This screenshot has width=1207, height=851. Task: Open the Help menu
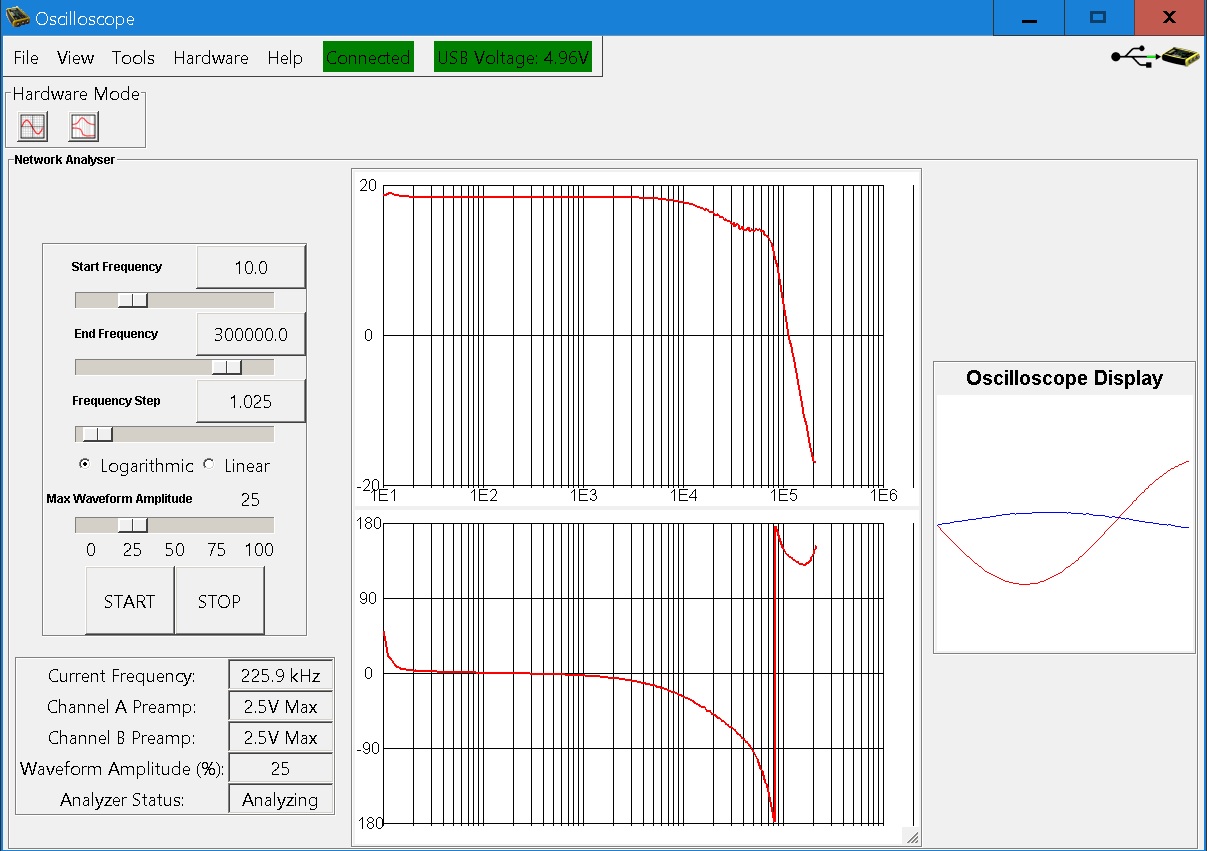pyautogui.click(x=285, y=58)
